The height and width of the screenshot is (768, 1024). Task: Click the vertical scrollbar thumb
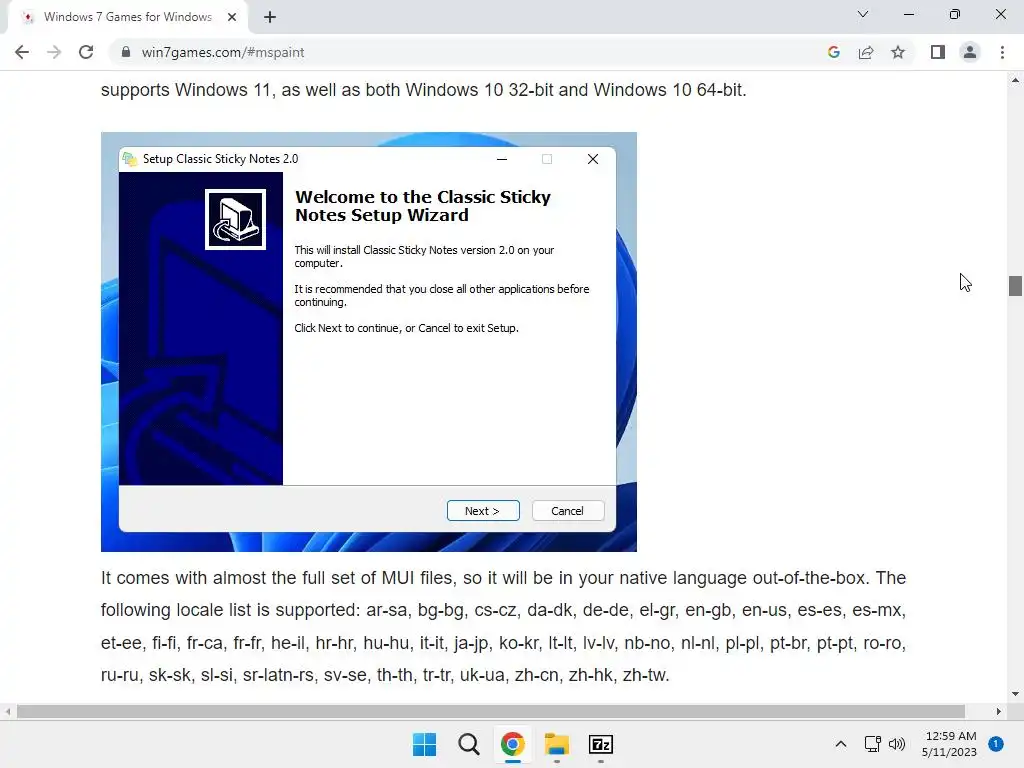click(x=1015, y=286)
